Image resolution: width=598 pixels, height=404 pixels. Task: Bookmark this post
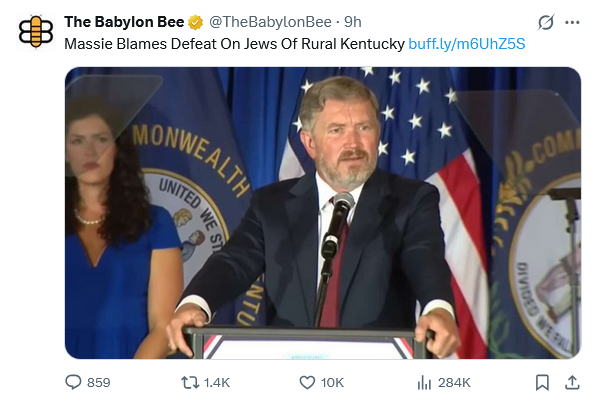click(x=542, y=382)
